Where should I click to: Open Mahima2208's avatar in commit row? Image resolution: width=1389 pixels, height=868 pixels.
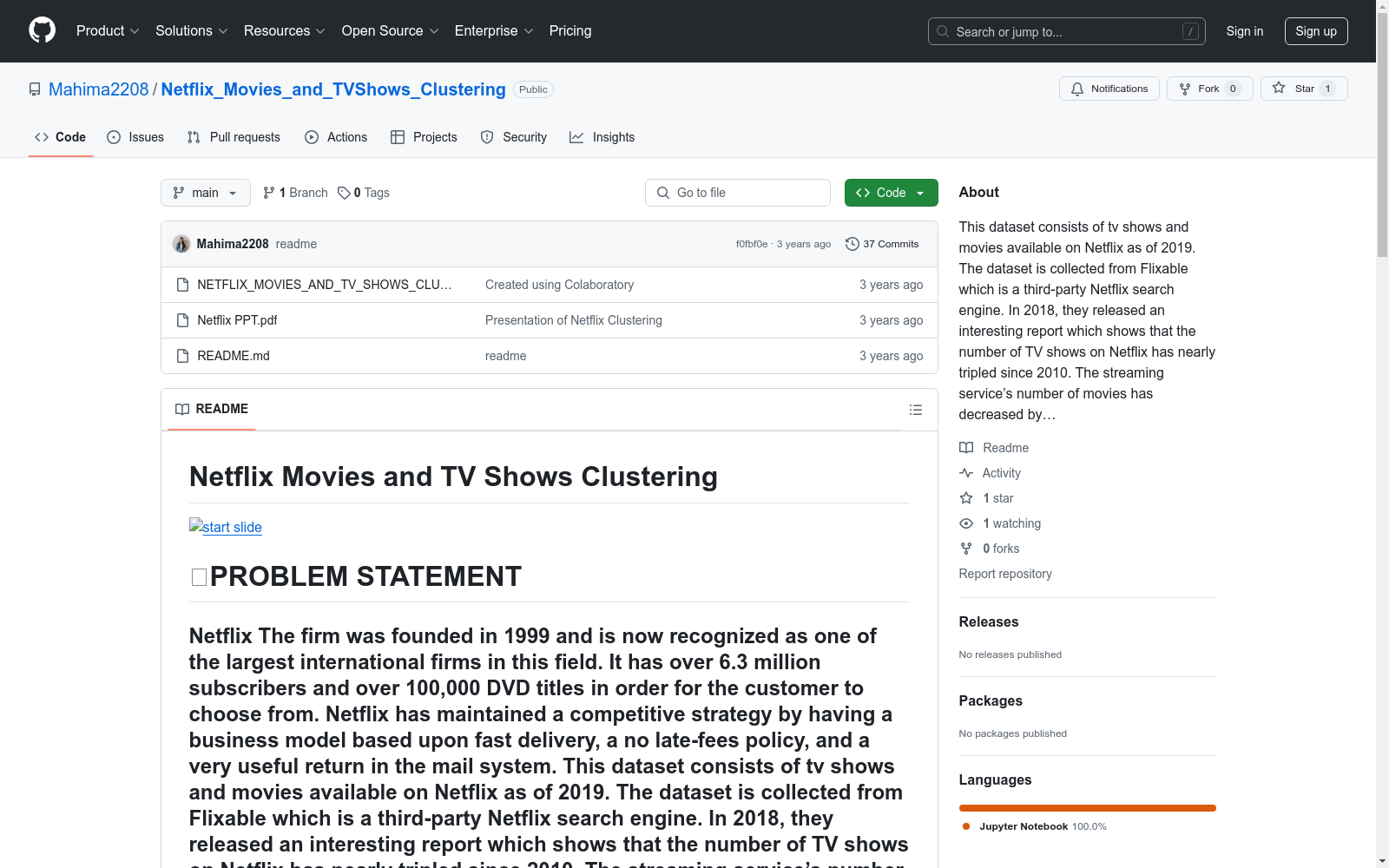tap(181, 244)
